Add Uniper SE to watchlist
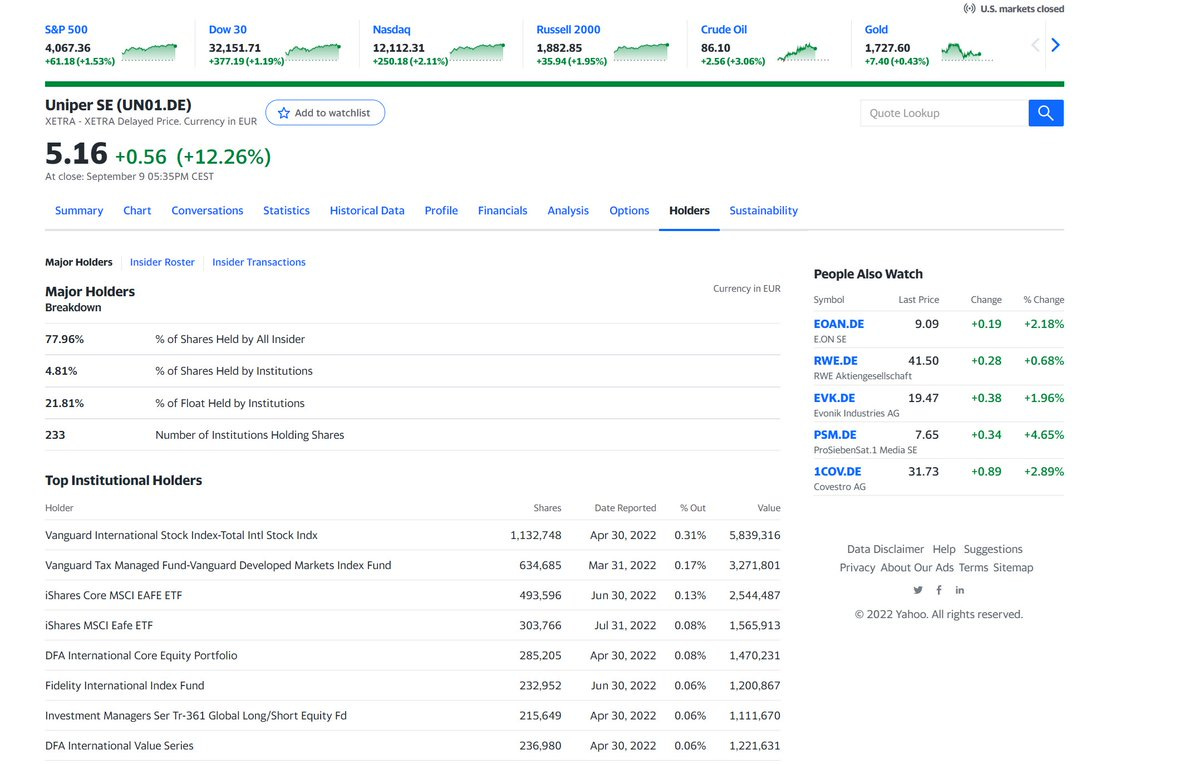Viewport: 1199px width, 764px height. pos(325,112)
